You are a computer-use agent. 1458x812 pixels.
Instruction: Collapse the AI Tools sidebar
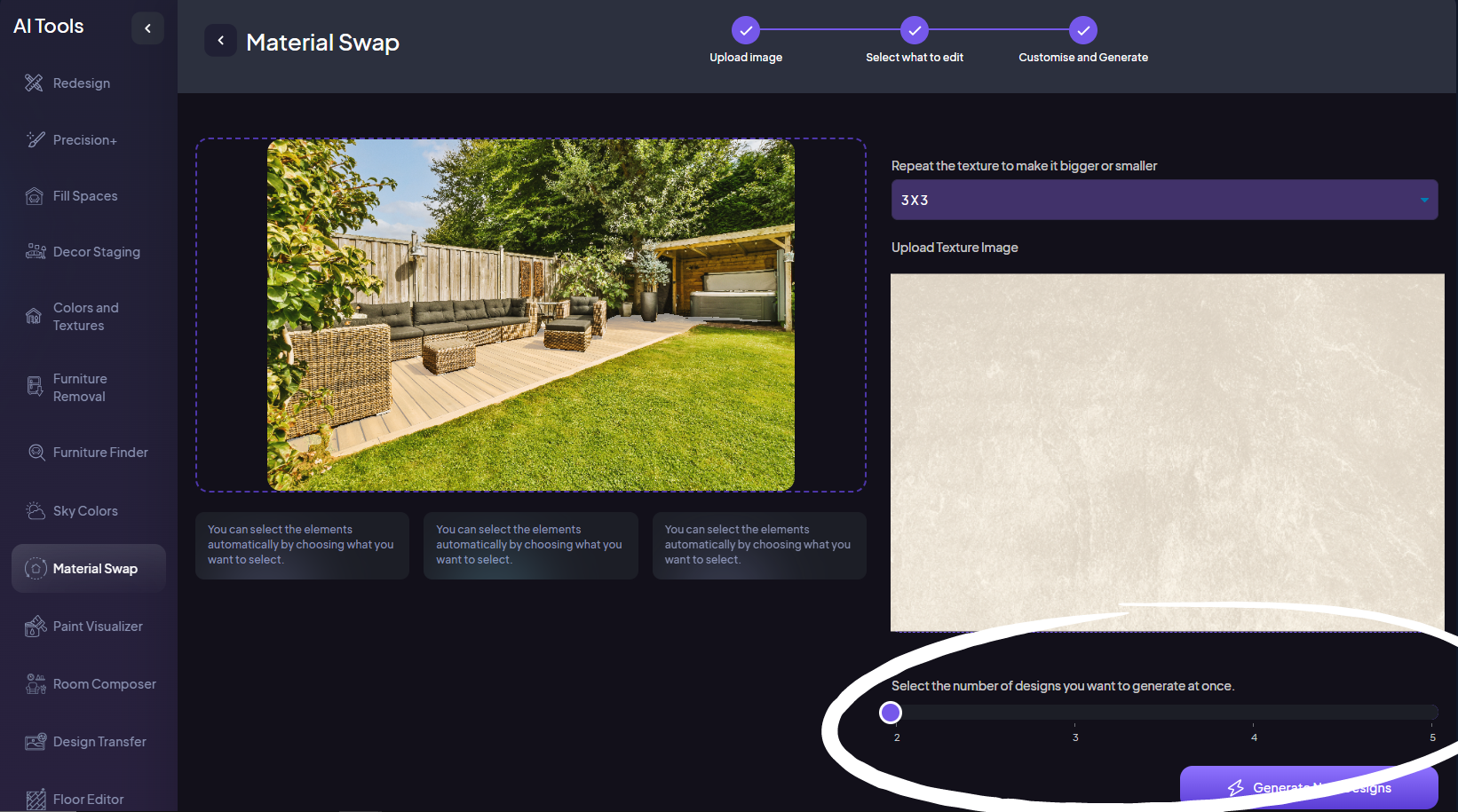pos(147,28)
